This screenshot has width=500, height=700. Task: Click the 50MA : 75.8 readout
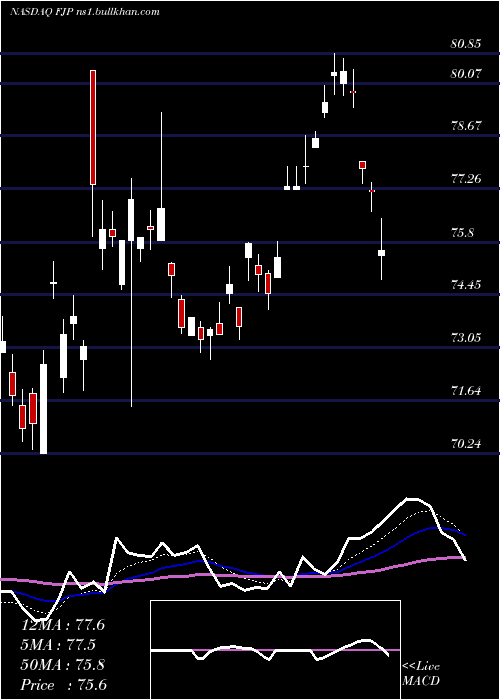coord(63,665)
